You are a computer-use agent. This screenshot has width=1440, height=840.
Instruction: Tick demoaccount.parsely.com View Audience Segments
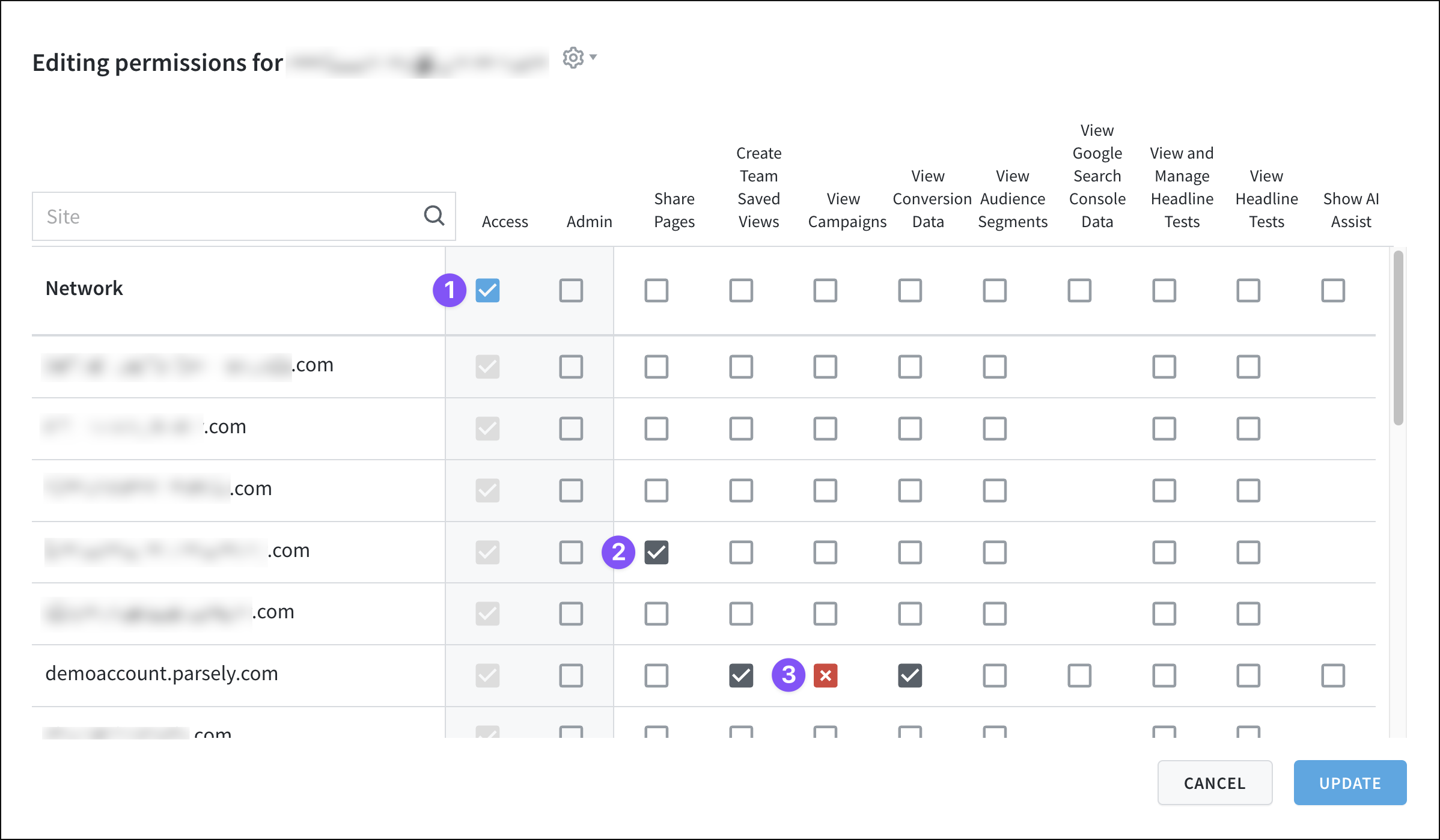pyautogui.click(x=995, y=675)
